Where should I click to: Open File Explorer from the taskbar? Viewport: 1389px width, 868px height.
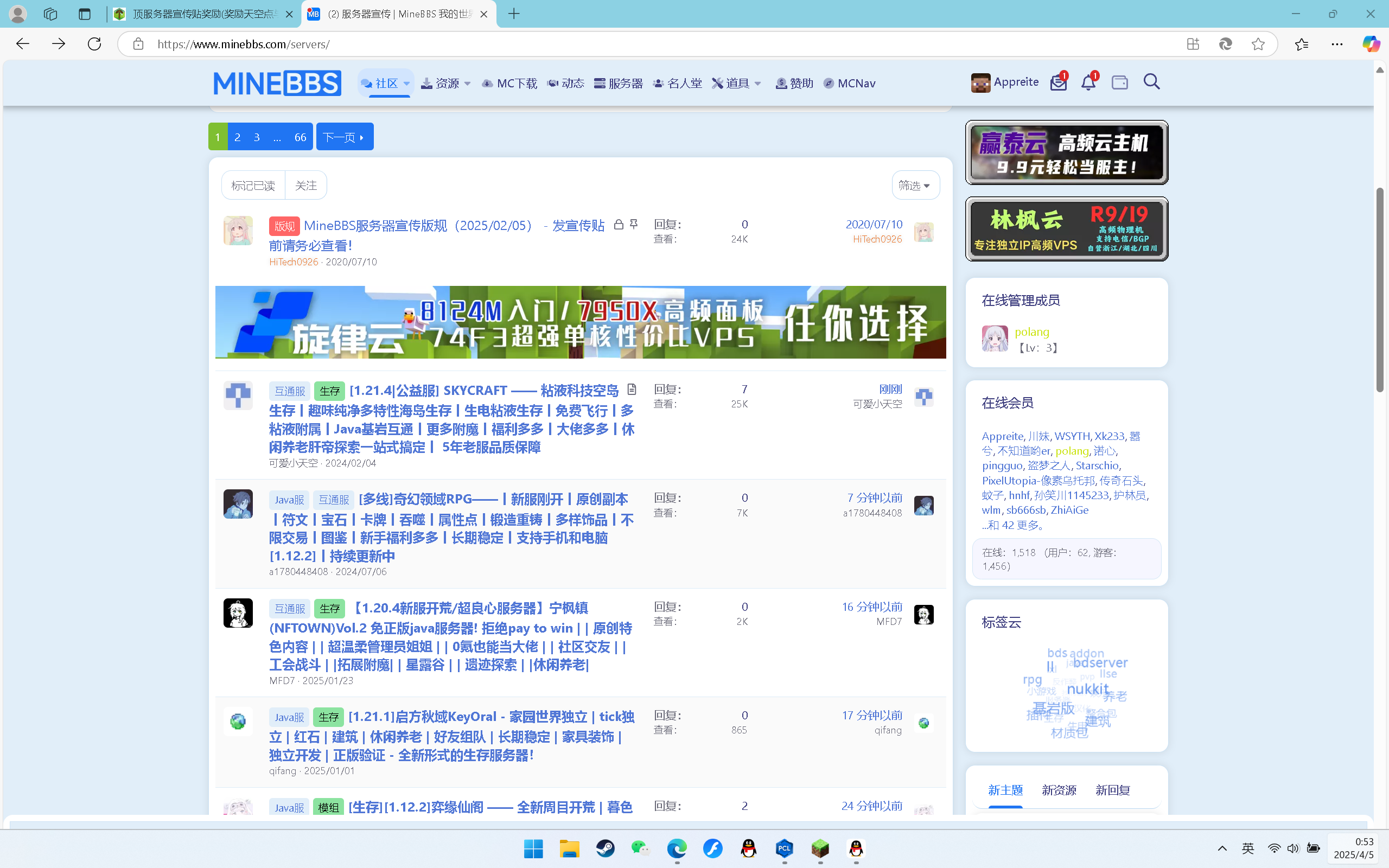click(x=569, y=848)
